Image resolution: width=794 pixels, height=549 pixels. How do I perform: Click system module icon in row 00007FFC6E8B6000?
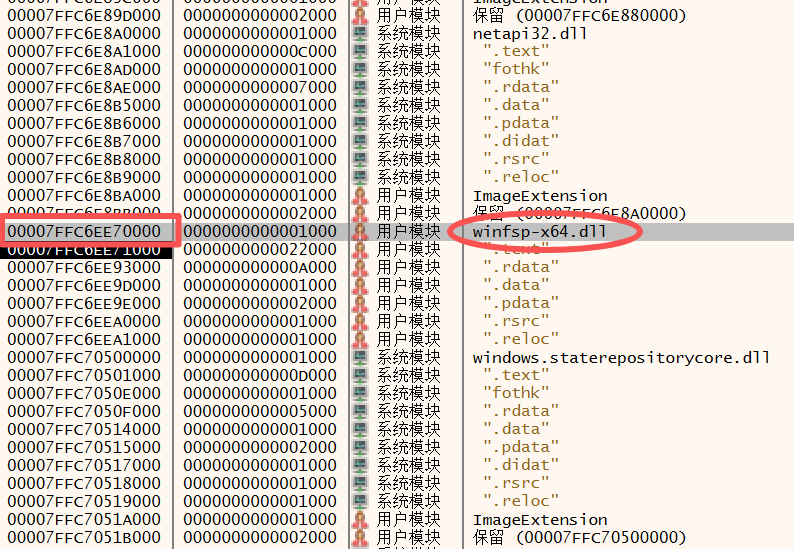point(360,123)
